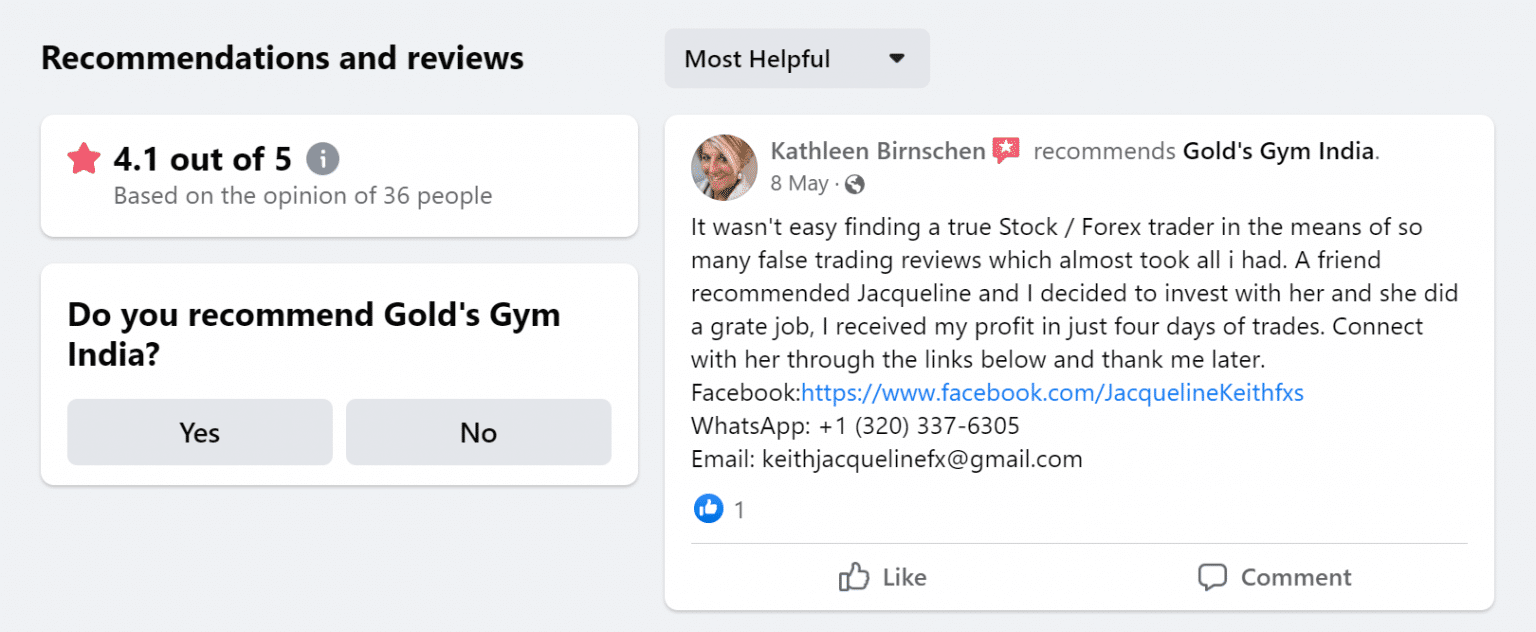Change review sorting from Most Helpful

pos(797,59)
